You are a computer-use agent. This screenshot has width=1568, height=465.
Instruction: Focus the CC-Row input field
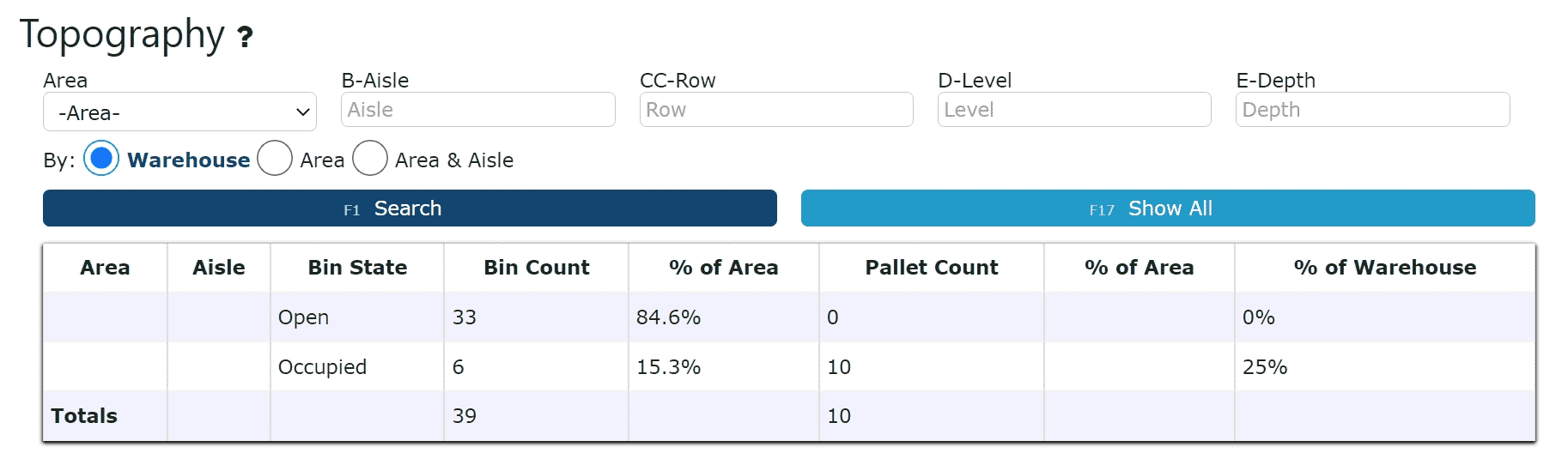pyautogui.click(x=776, y=110)
